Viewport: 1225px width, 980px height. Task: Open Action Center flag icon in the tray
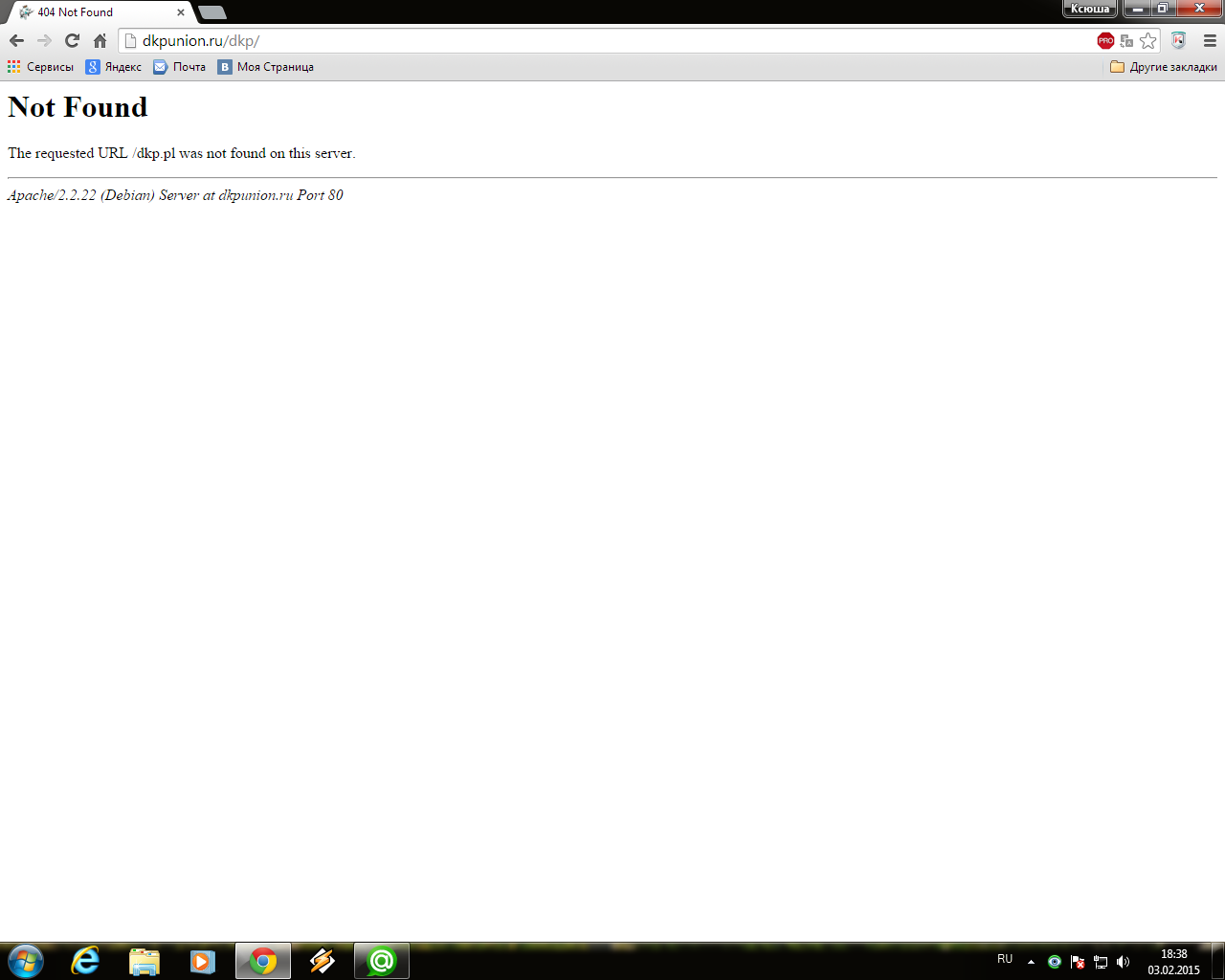click(1078, 962)
